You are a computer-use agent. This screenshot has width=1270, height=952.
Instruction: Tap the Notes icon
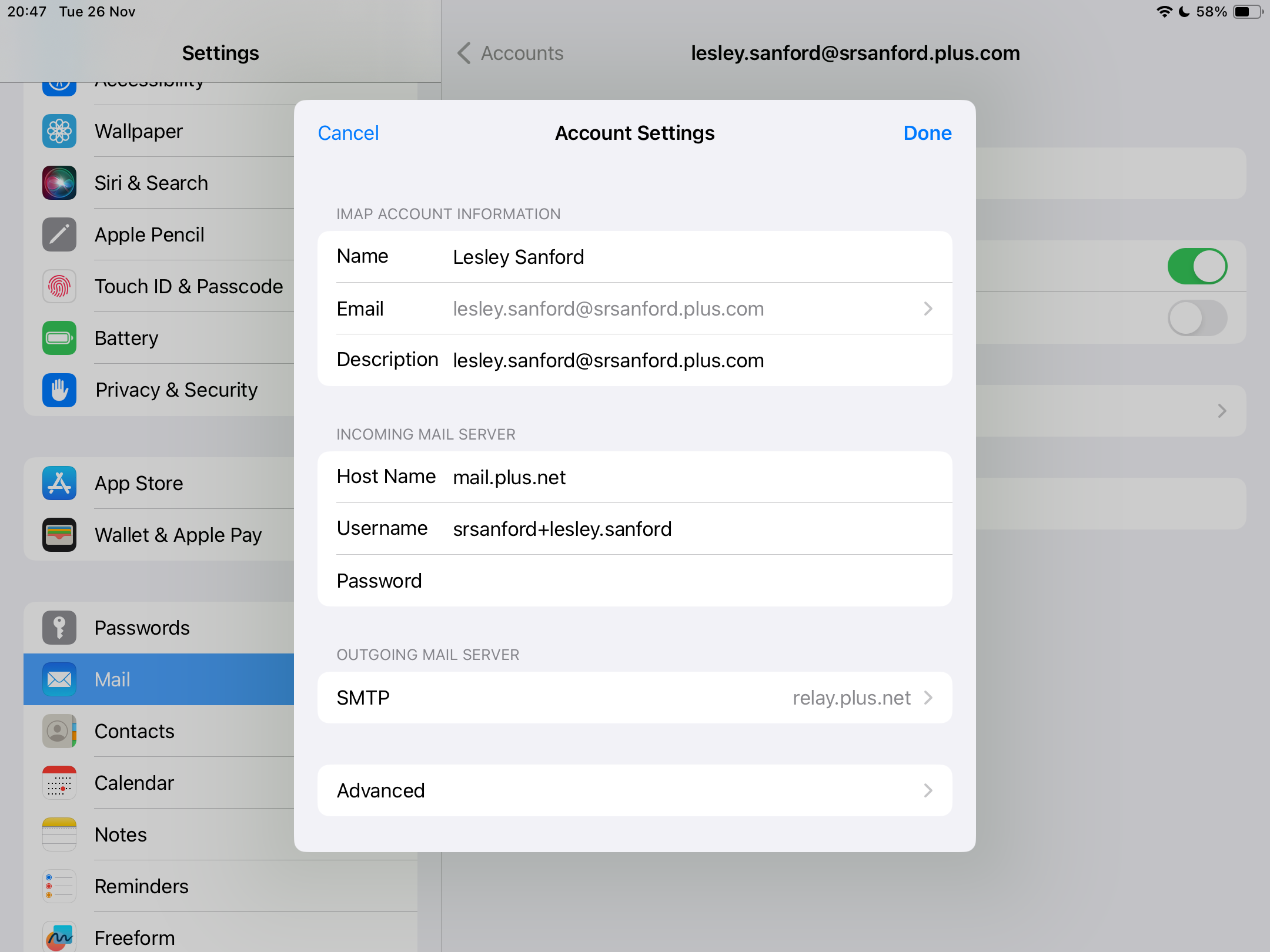[x=59, y=834]
